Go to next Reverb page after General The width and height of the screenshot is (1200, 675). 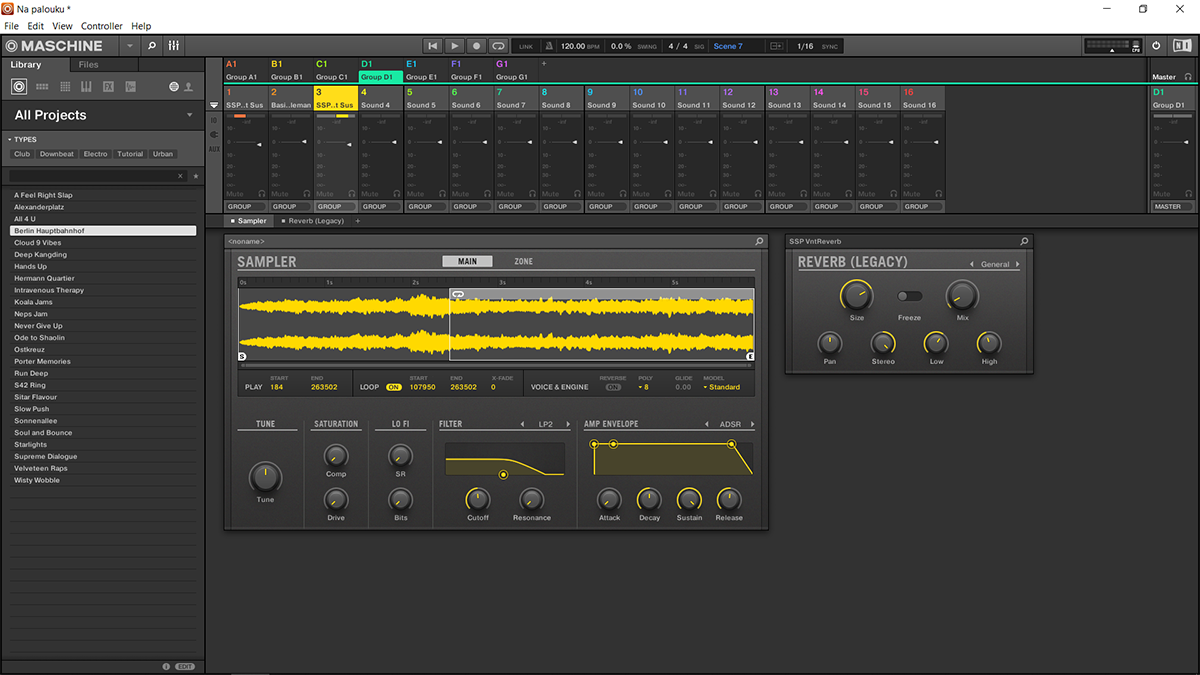coord(1018,264)
